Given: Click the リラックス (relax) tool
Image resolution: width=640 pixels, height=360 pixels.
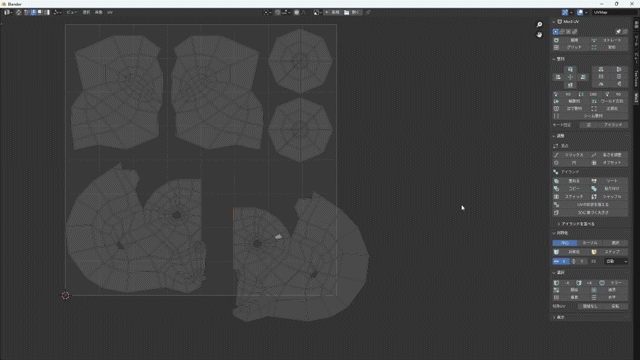Looking at the screenshot, I should pos(570,155).
